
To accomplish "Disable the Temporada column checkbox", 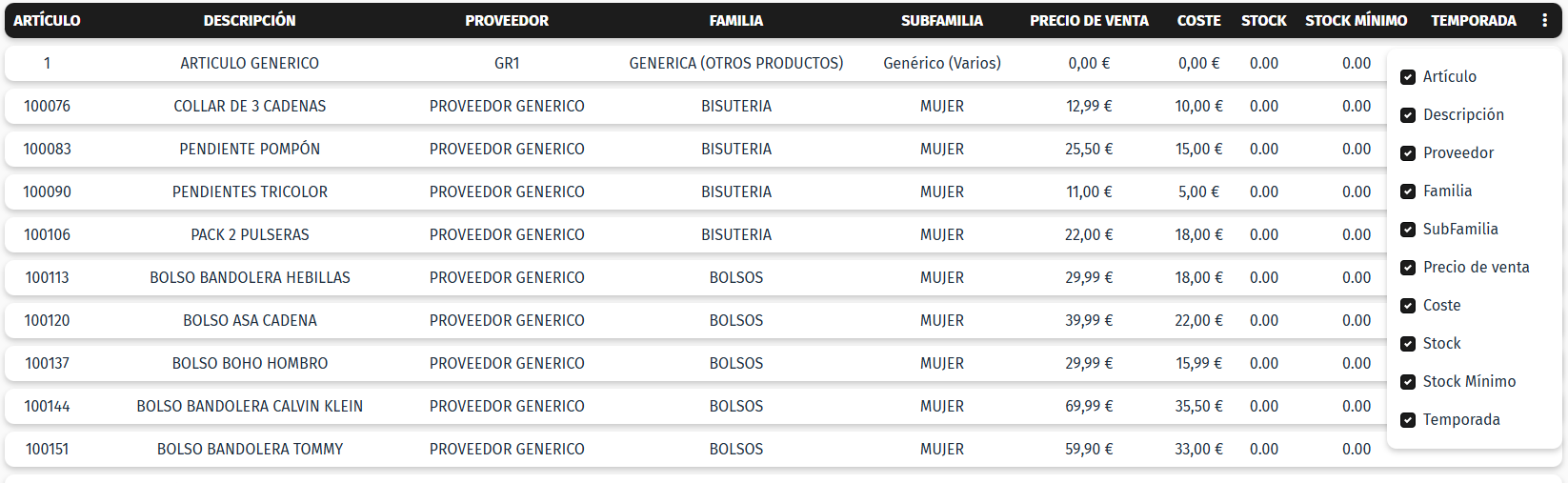I will [1408, 420].
